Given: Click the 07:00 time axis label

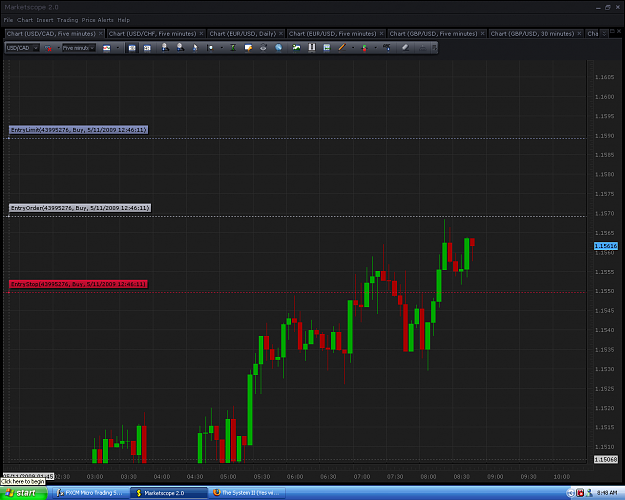Looking at the screenshot, I should point(362,476).
